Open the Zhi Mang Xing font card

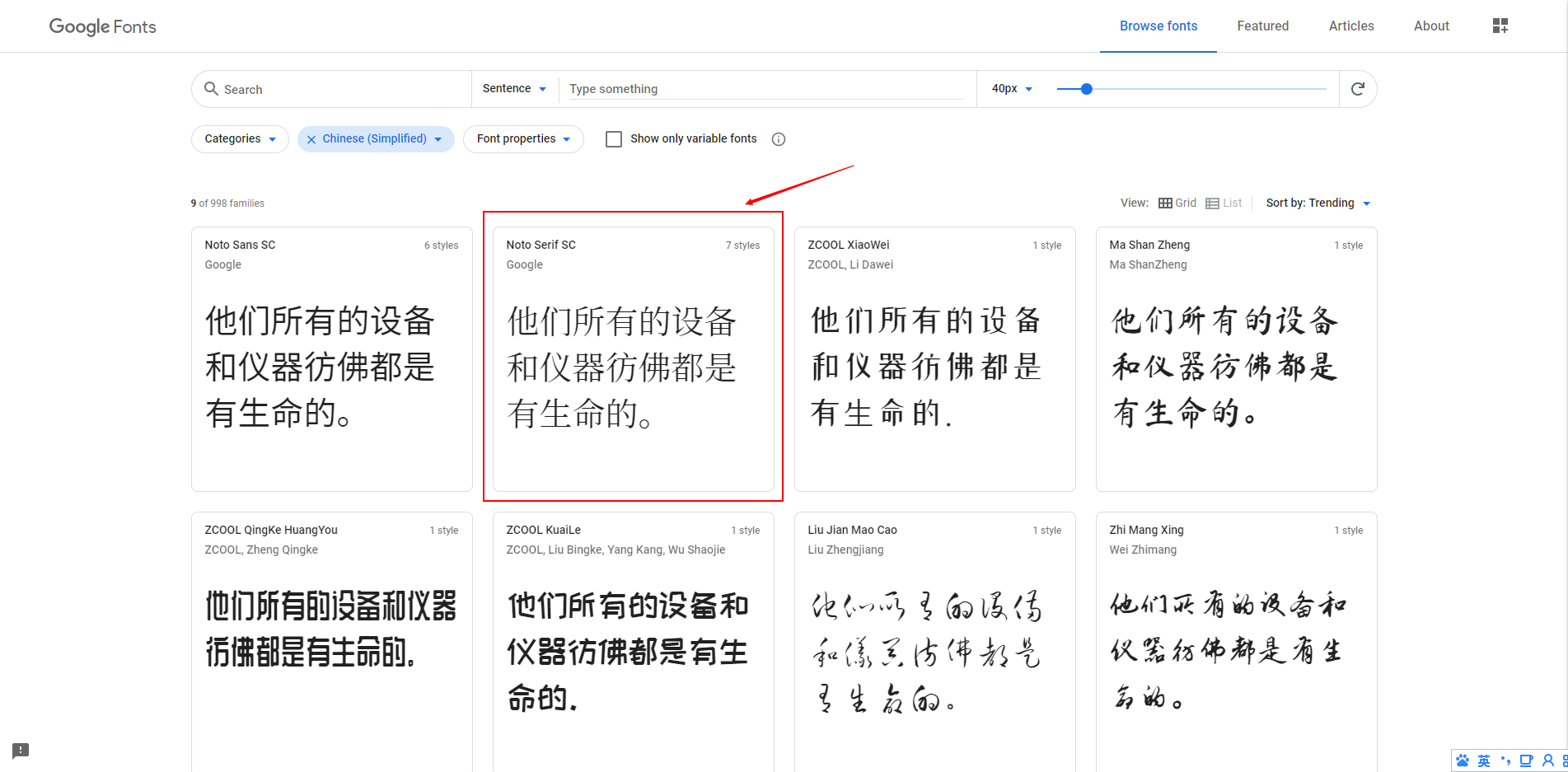point(1237,643)
